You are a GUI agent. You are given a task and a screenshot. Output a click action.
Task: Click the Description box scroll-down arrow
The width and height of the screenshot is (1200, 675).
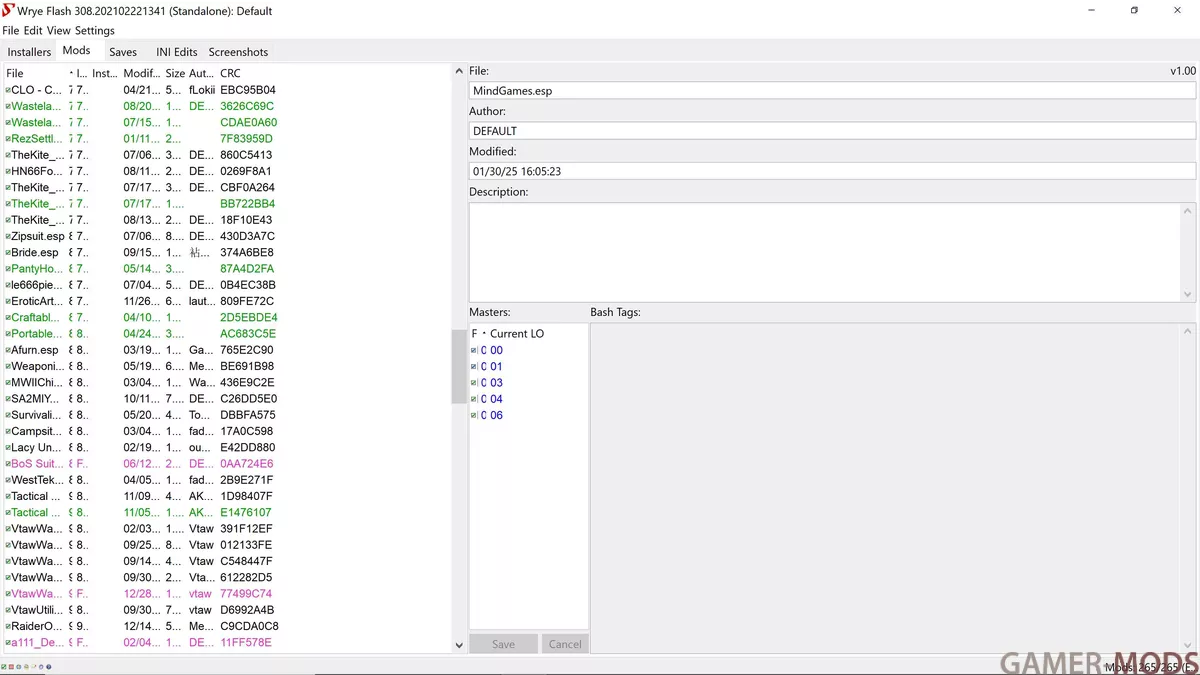coord(1188,294)
